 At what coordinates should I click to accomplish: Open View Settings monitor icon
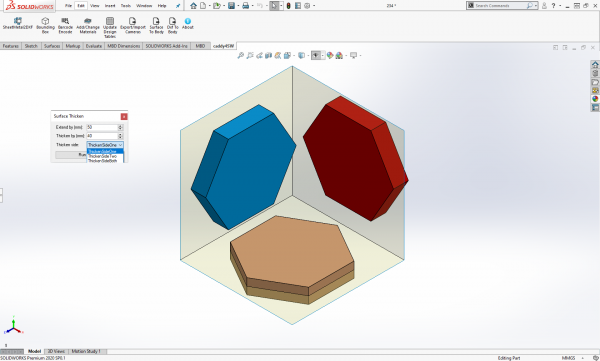click(x=354, y=56)
